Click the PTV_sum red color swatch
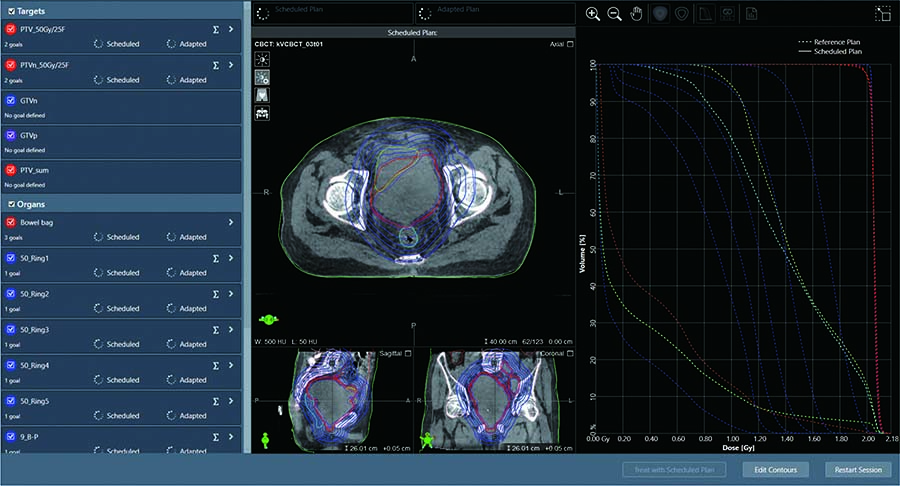Image resolution: width=900 pixels, height=486 pixels. click(x=10, y=170)
